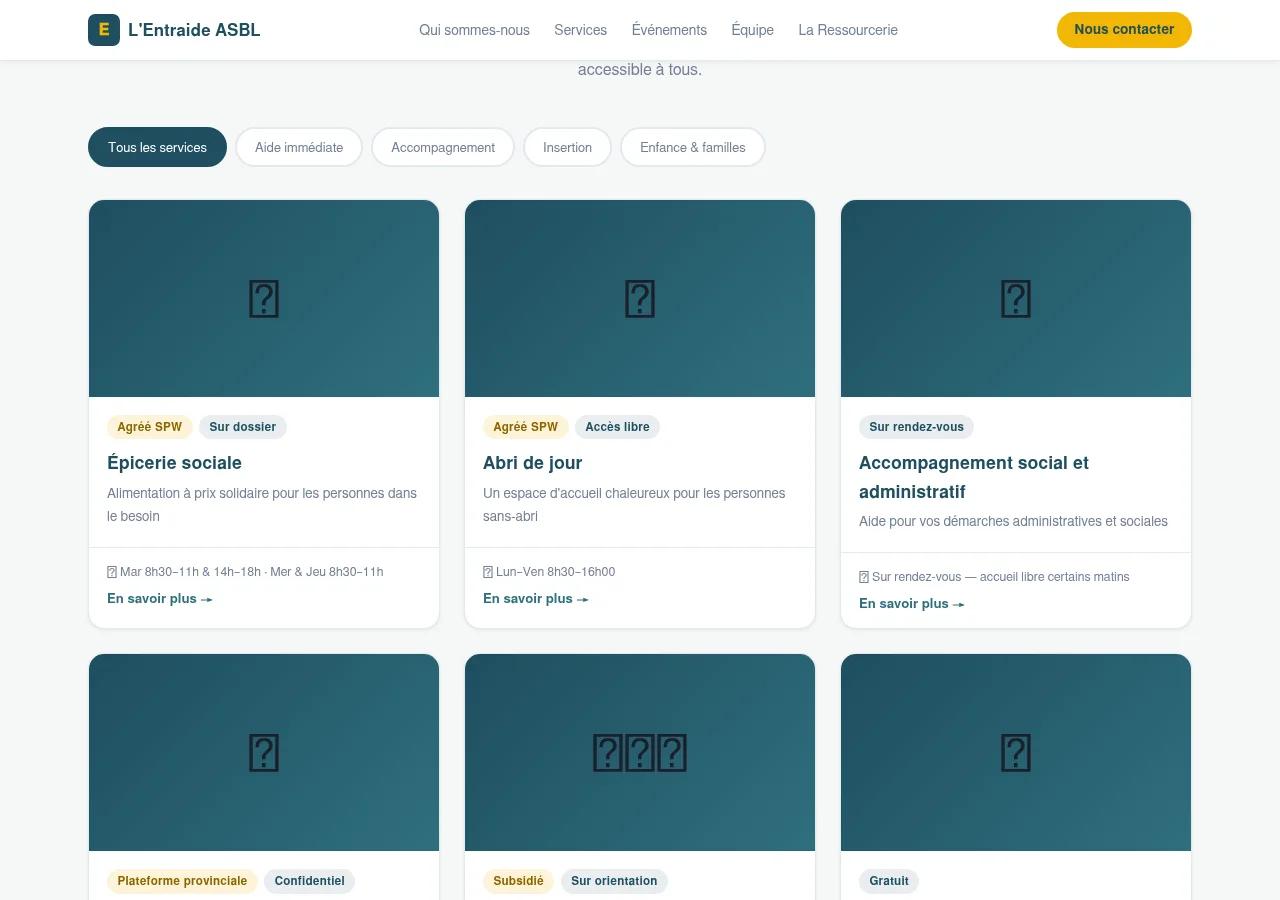The width and height of the screenshot is (1280, 900).
Task: Click the triple icon above Subsidié badge
Action: click(640, 753)
